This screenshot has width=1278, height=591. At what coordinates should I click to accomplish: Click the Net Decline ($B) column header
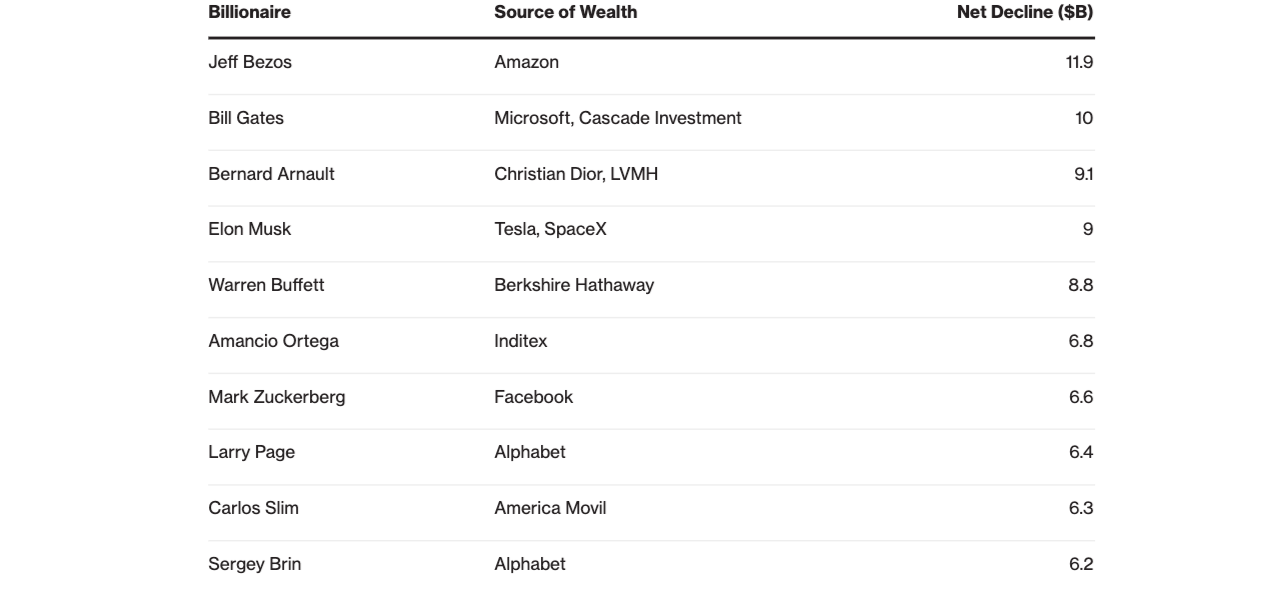pyautogui.click(x=1025, y=12)
